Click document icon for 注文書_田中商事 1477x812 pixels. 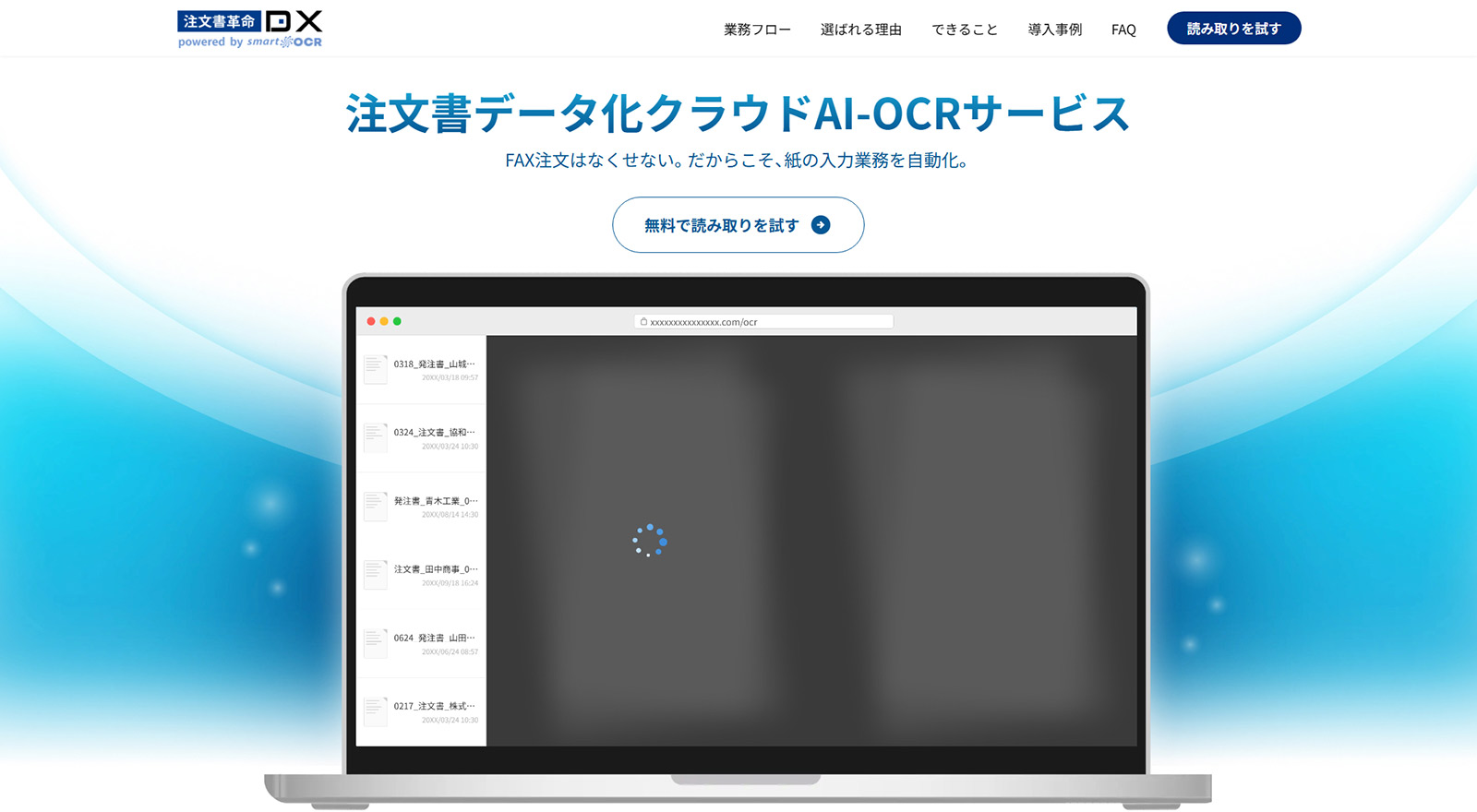click(x=375, y=574)
